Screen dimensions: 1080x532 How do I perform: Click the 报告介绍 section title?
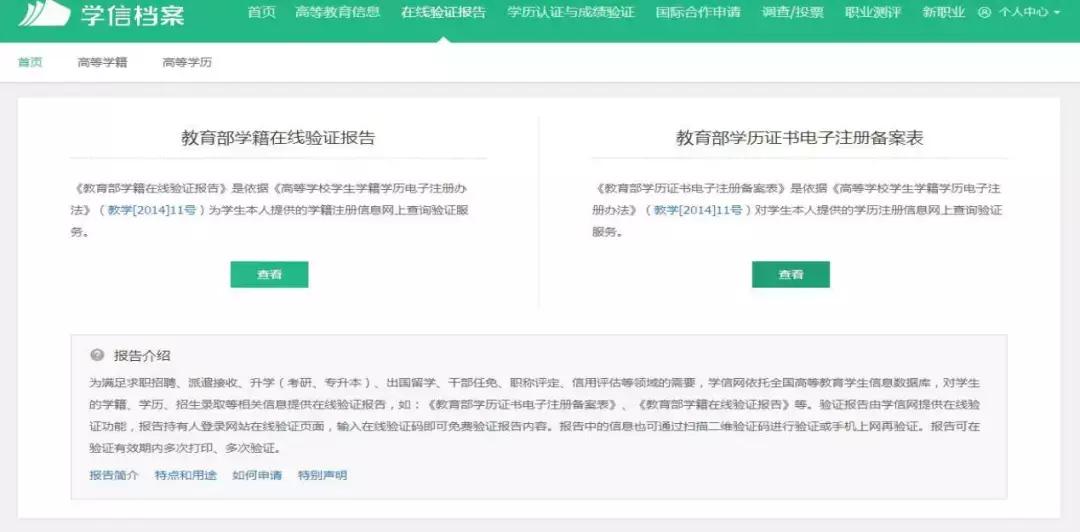[142, 356]
